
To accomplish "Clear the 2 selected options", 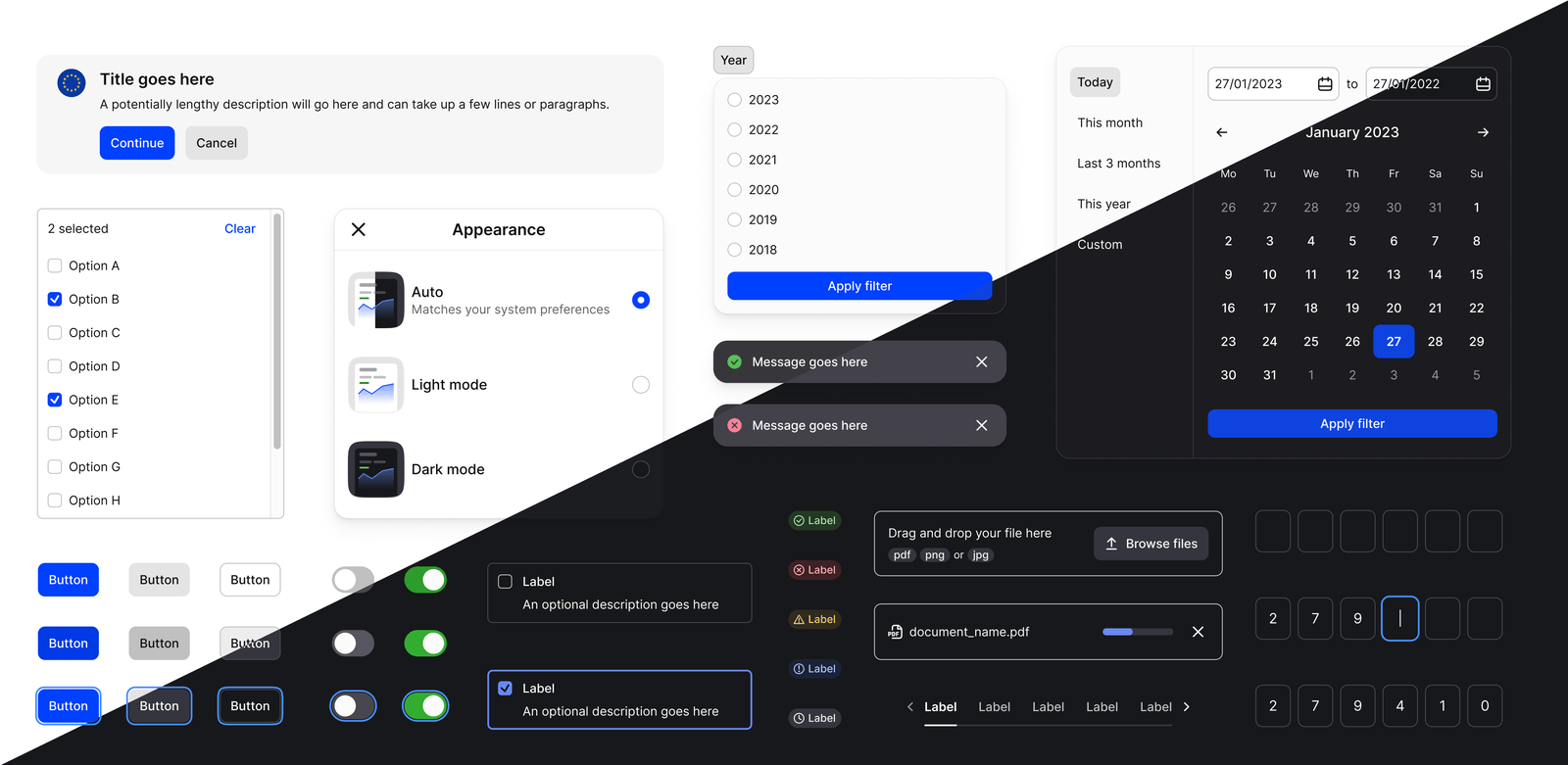I will [240, 229].
